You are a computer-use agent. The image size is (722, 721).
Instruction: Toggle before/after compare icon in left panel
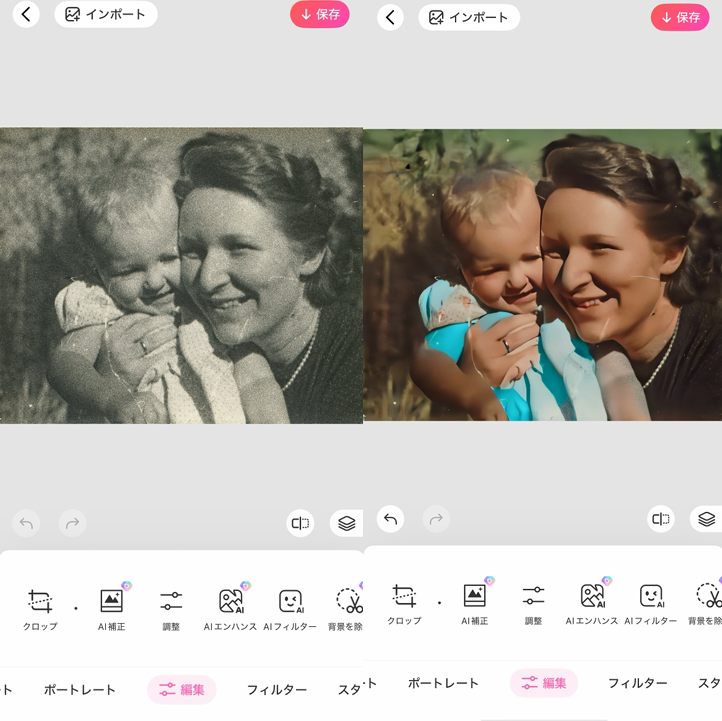tap(300, 523)
